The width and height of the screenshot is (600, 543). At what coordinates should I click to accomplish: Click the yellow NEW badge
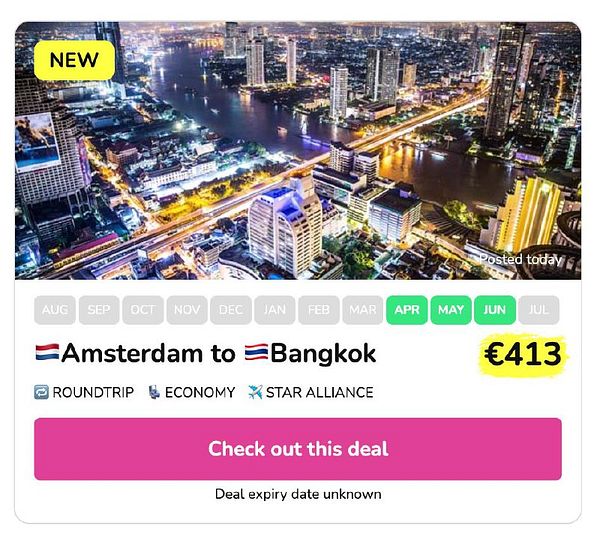74,60
